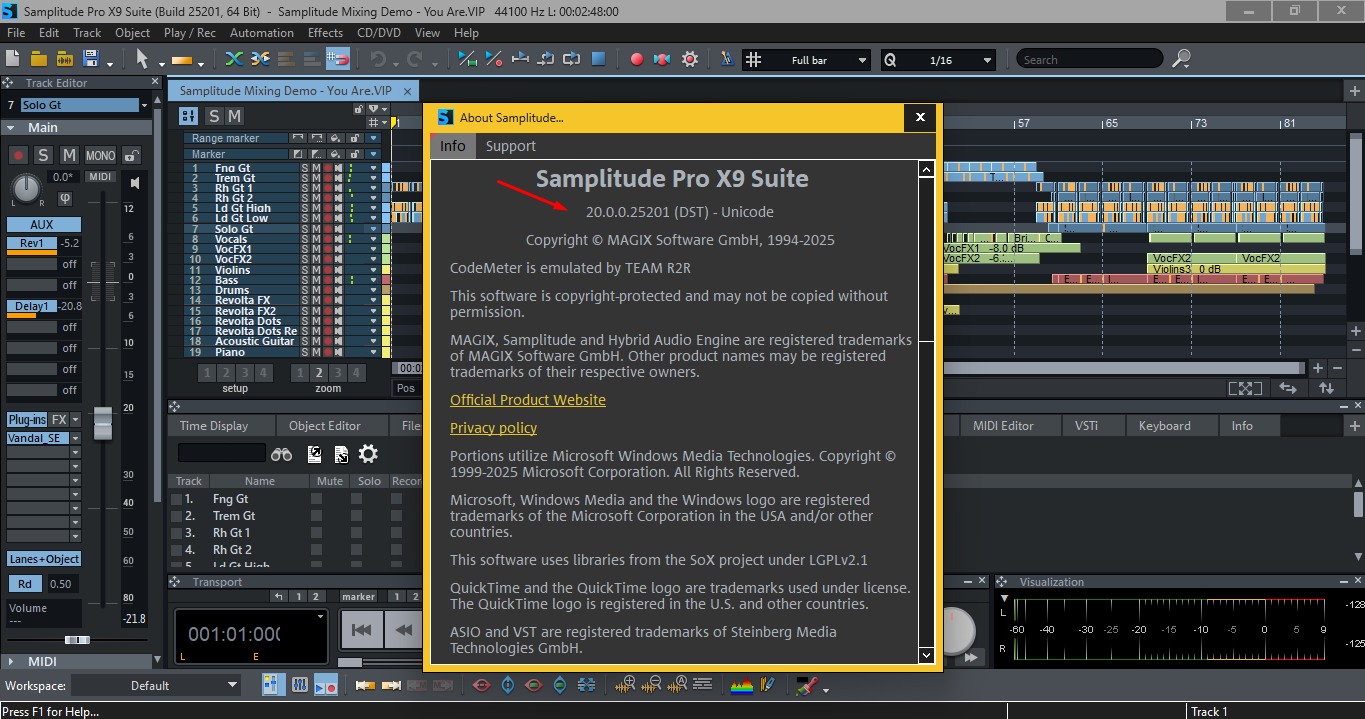Open the Privacy policy link

click(x=493, y=428)
